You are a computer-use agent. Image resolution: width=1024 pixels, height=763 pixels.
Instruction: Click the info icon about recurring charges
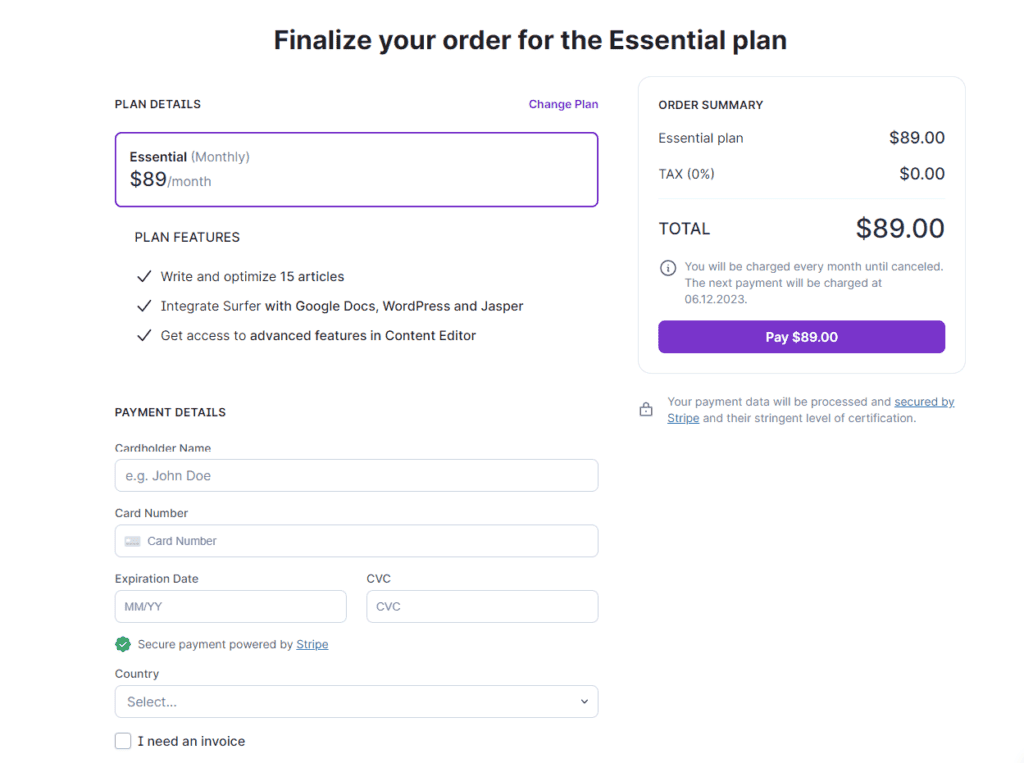click(667, 267)
